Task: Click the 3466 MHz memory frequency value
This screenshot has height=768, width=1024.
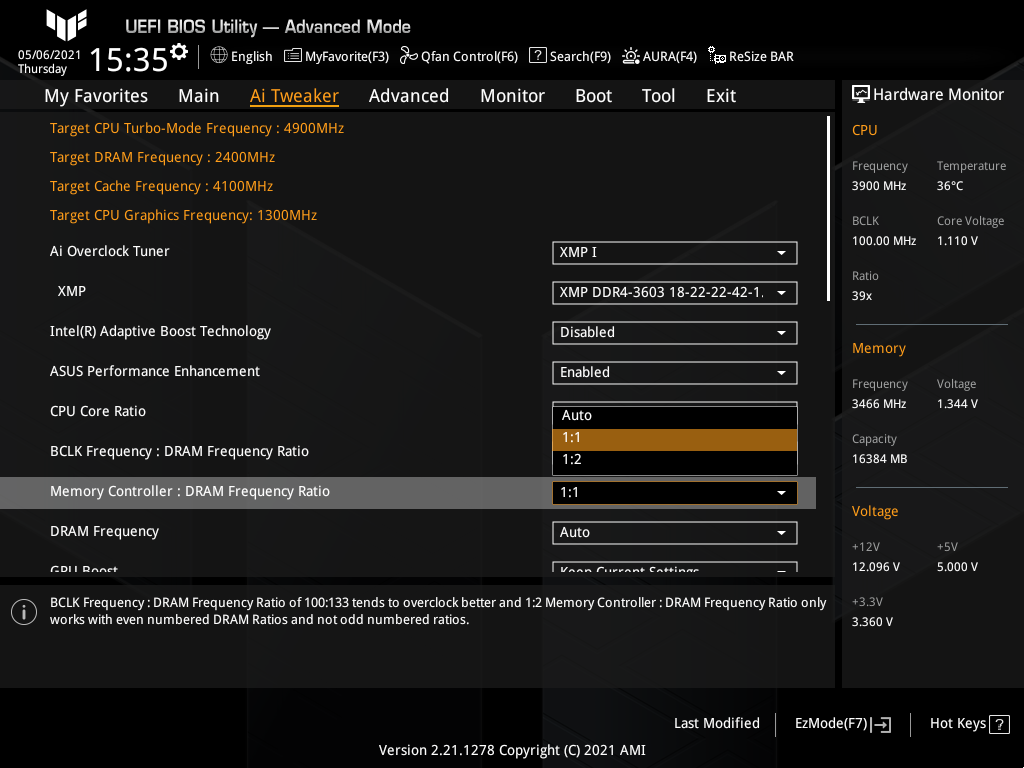Action: pyautogui.click(x=878, y=404)
